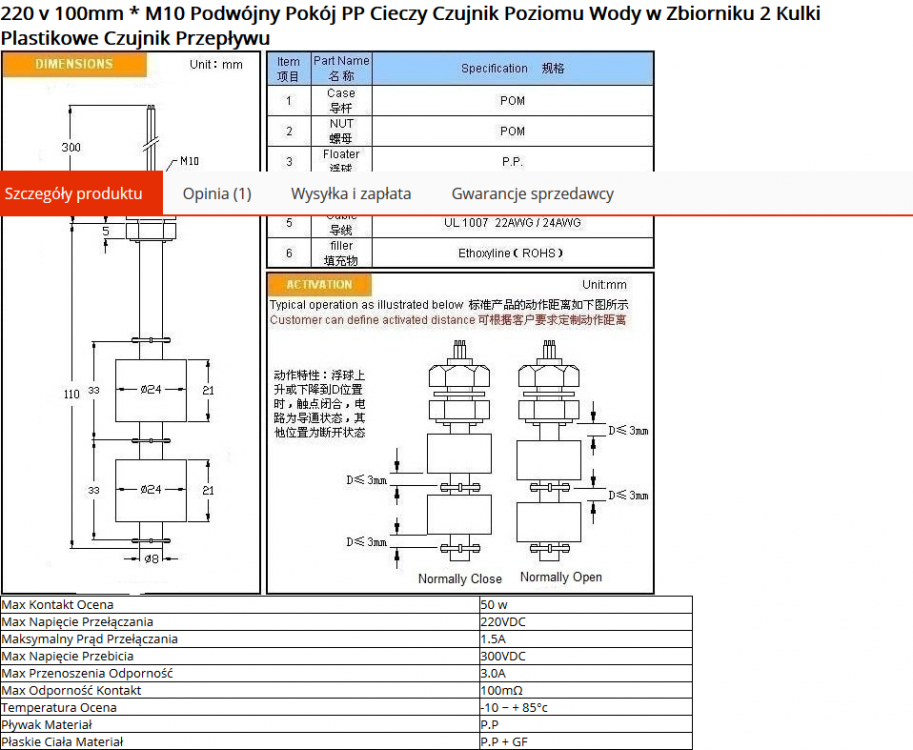Click the 220VDC value cell
913x750 pixels.
coord(496,622)
